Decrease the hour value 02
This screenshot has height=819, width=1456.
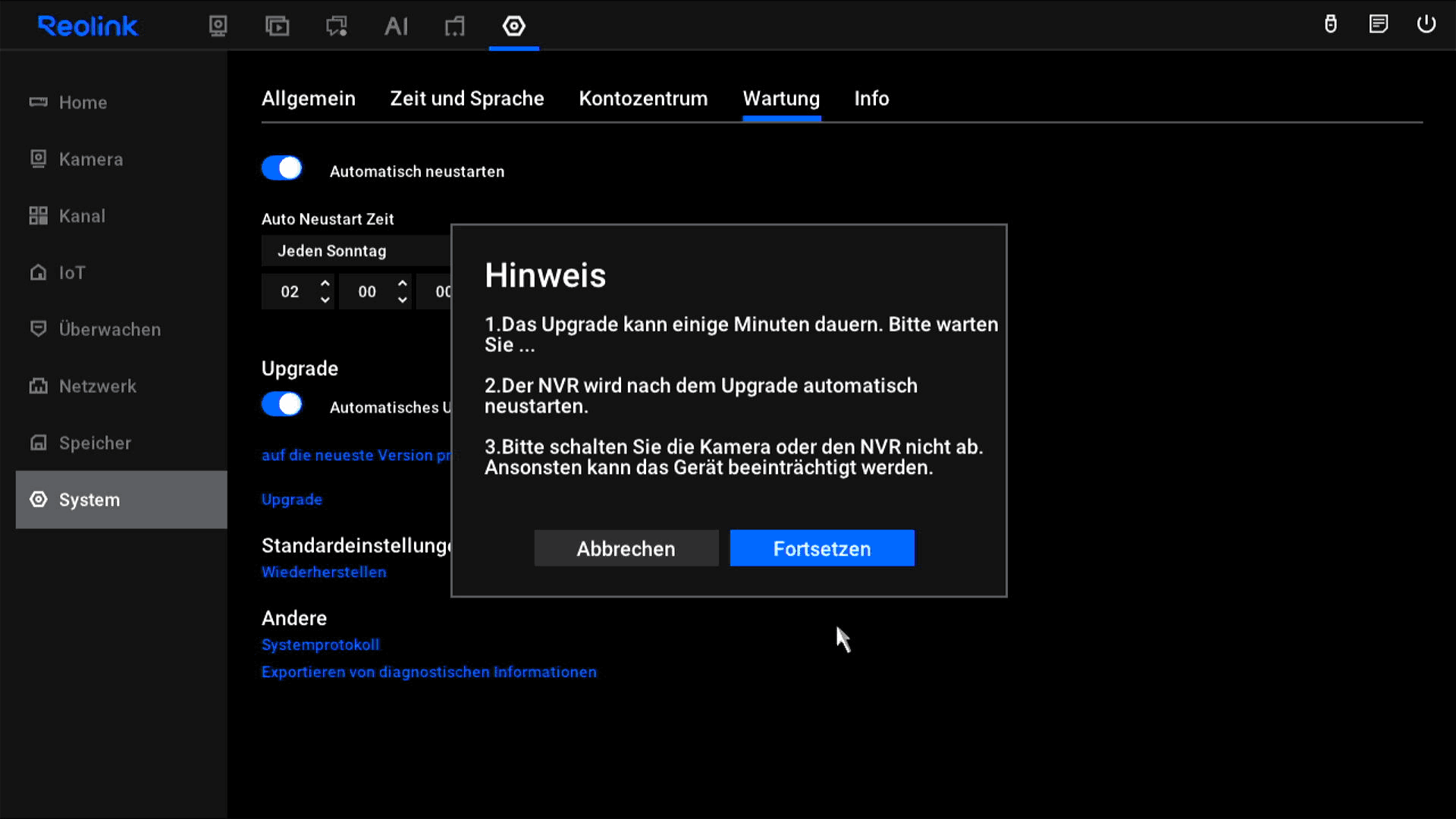(x=325, y=300)
